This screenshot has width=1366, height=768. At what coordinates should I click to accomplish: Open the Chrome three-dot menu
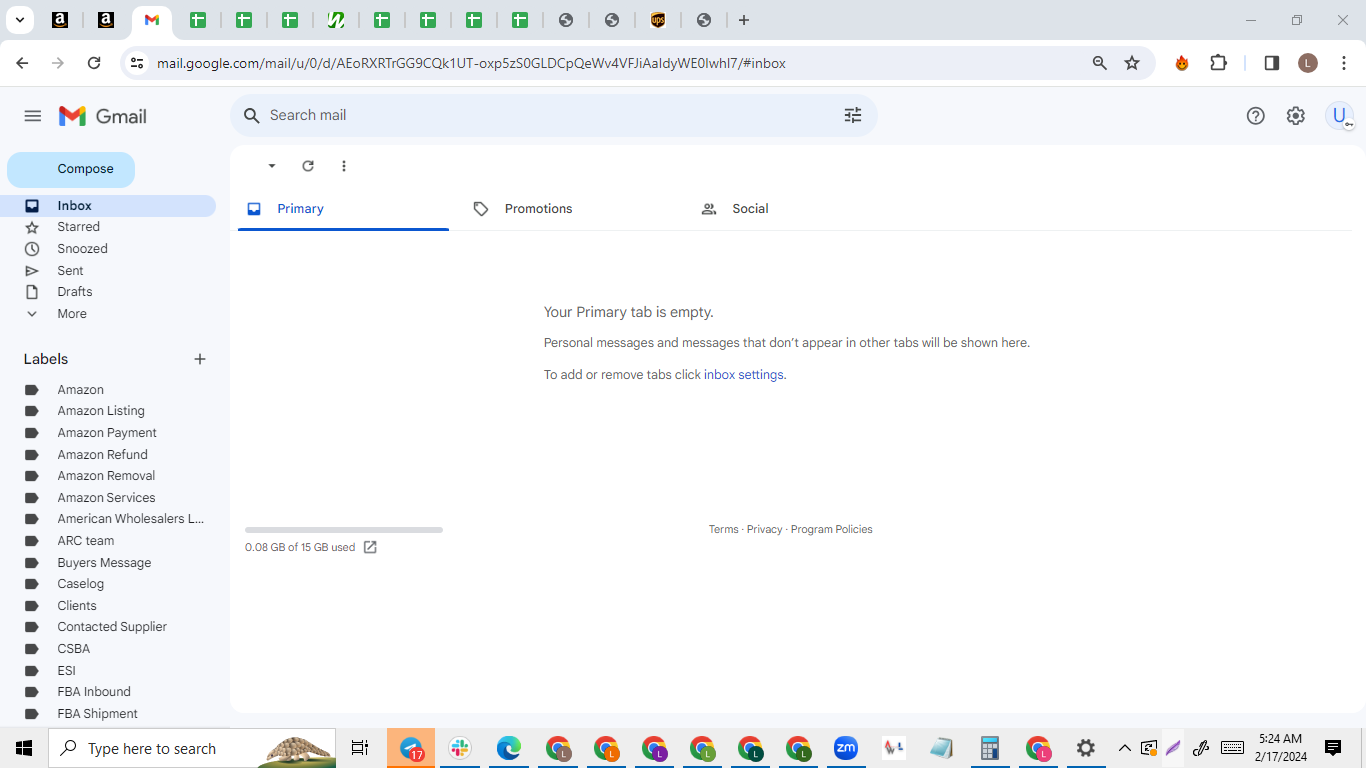tap(1344, 63)
